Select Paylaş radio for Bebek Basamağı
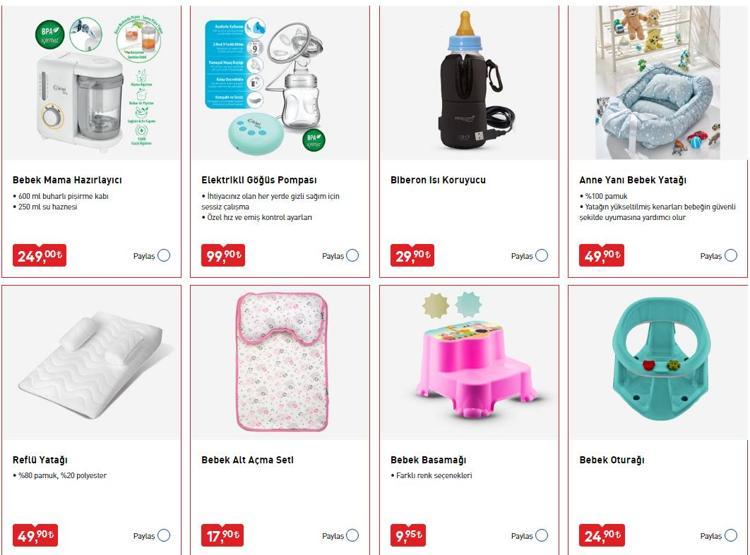The height and width of the screenshot is (555, 750). point(541,535)
